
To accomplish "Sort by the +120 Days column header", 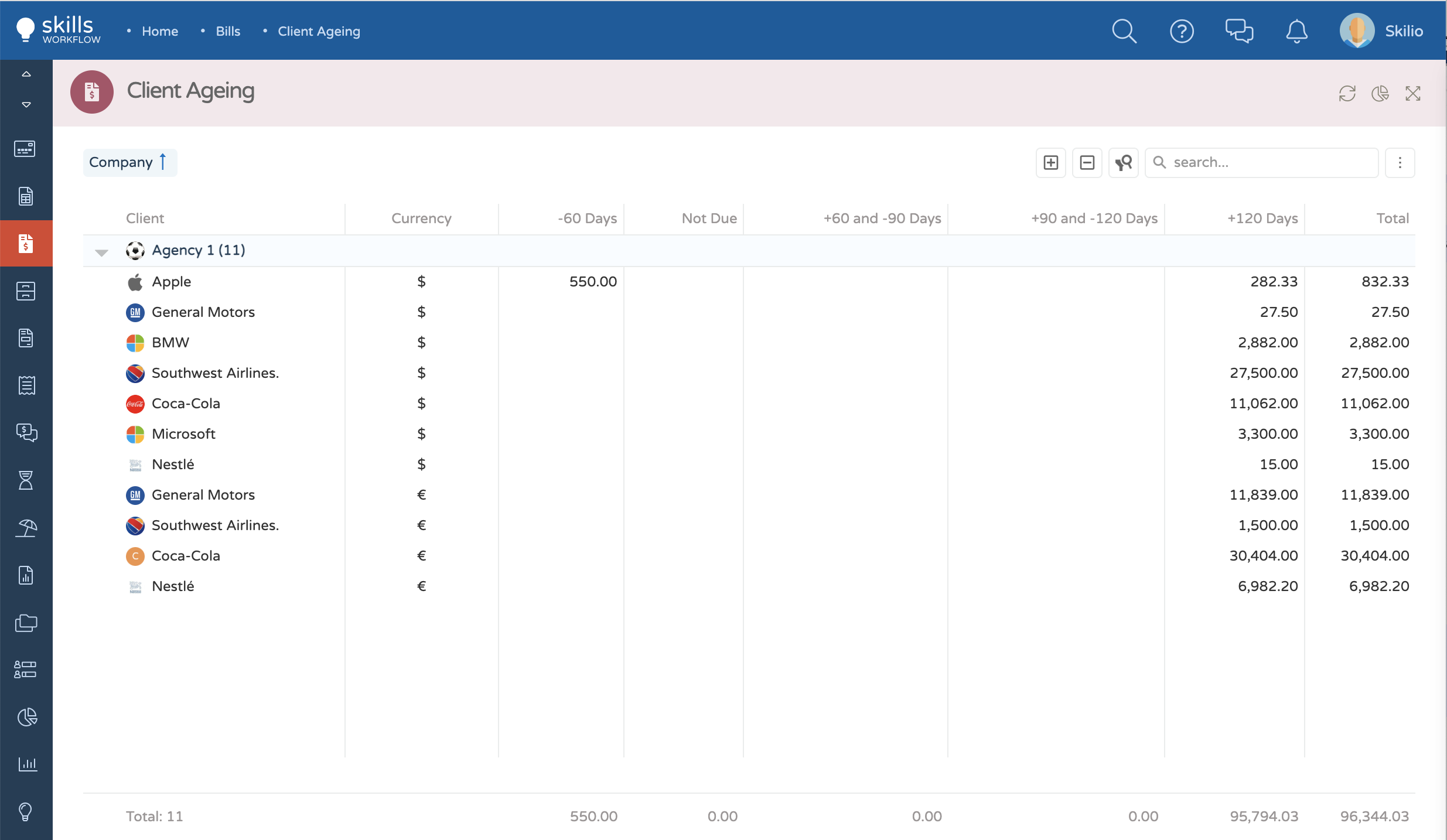I will click(1262, 218).
